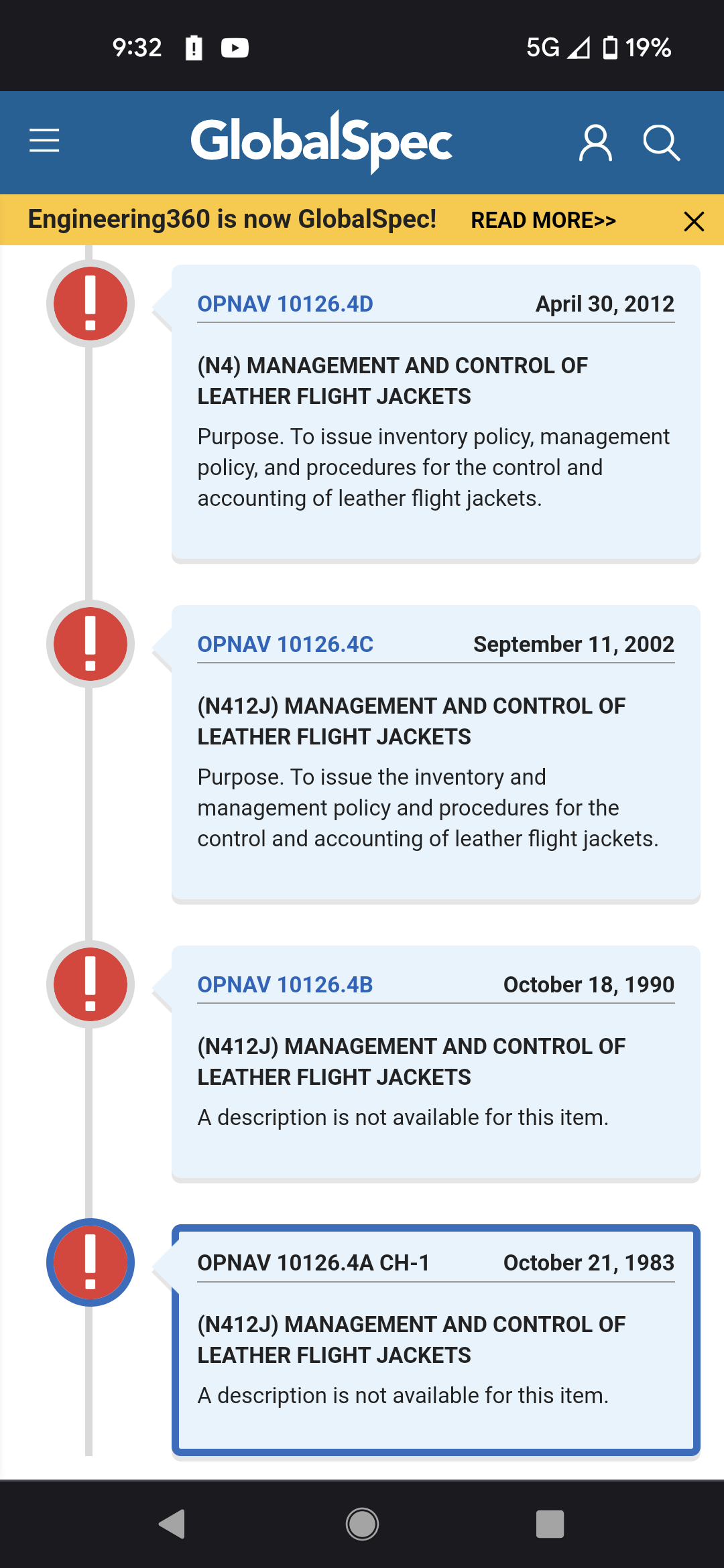Screen dimensions: 724x1568
Task: Tap the GlobalSpec logo
Action: 322,141
